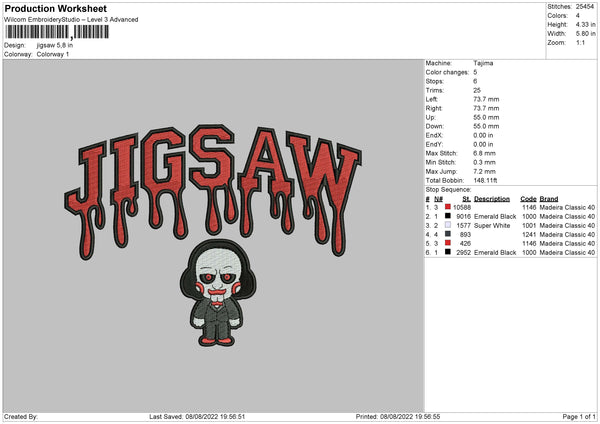Image resolution: width=600 pixels, height=424 pixels.
Task: Click the Max Stitch value 6.8 mm
Action: 484,153
